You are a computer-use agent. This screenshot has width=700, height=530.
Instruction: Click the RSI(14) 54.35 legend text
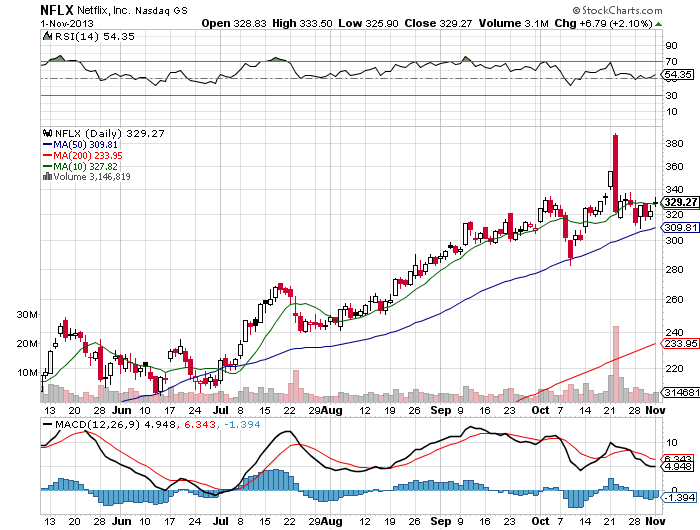pos(95,37)
